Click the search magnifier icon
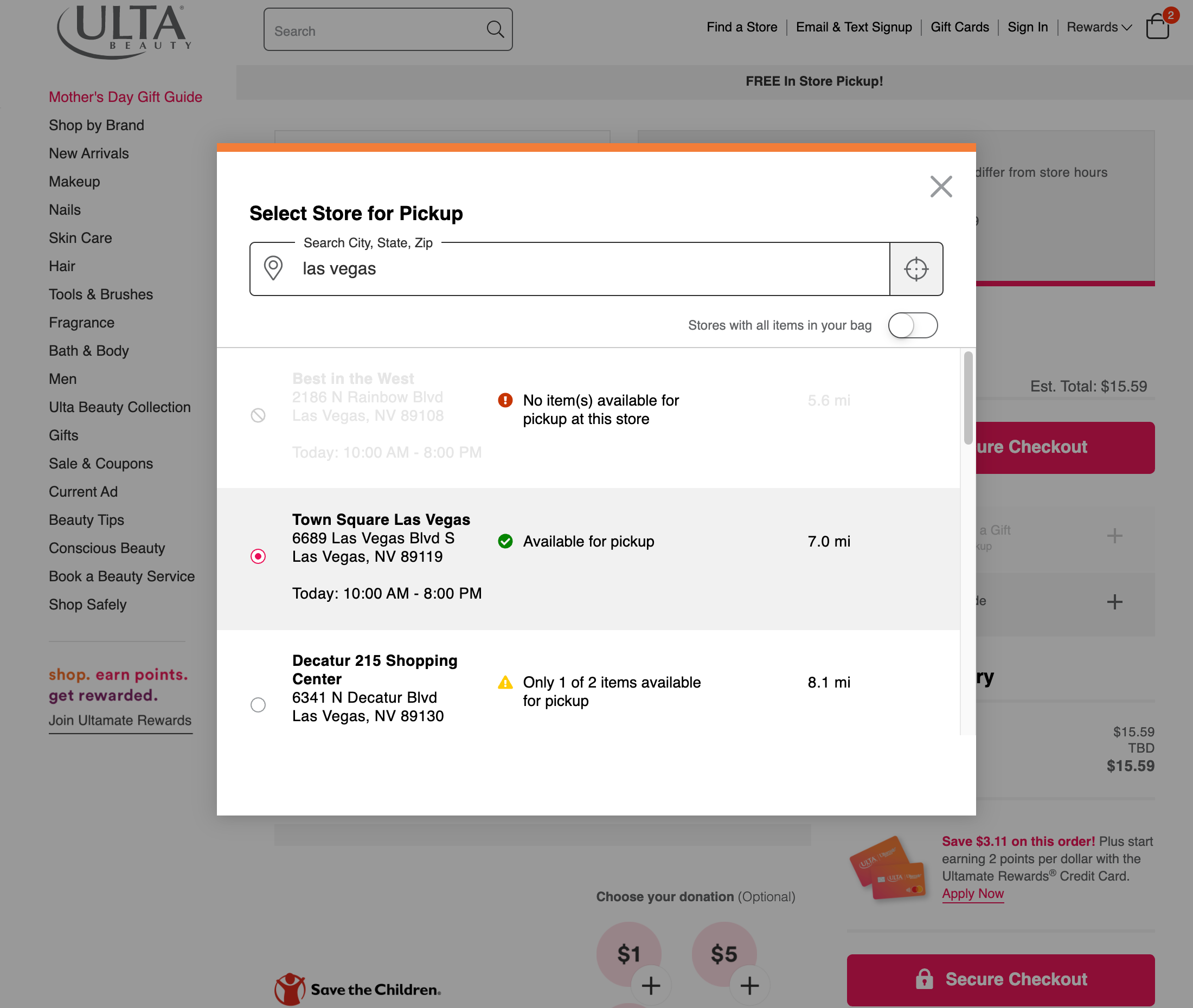The height and width of the screenshot is (1008, 1193). coord(493,29)
